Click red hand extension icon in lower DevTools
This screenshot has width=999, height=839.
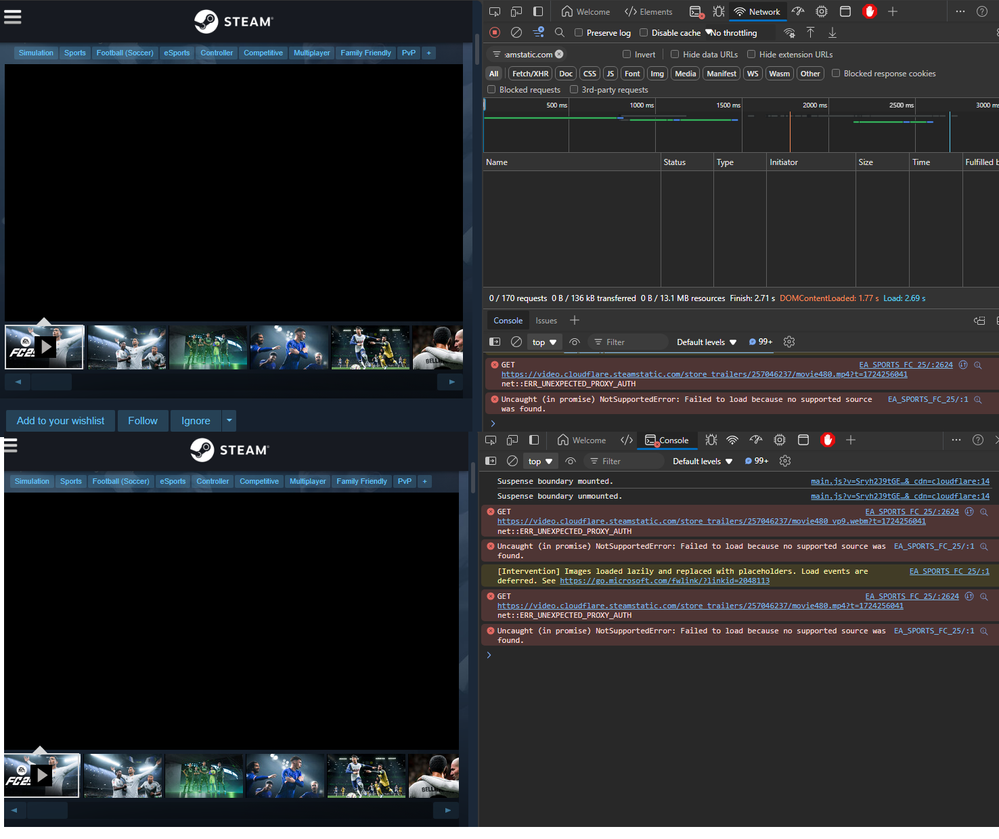827,440
